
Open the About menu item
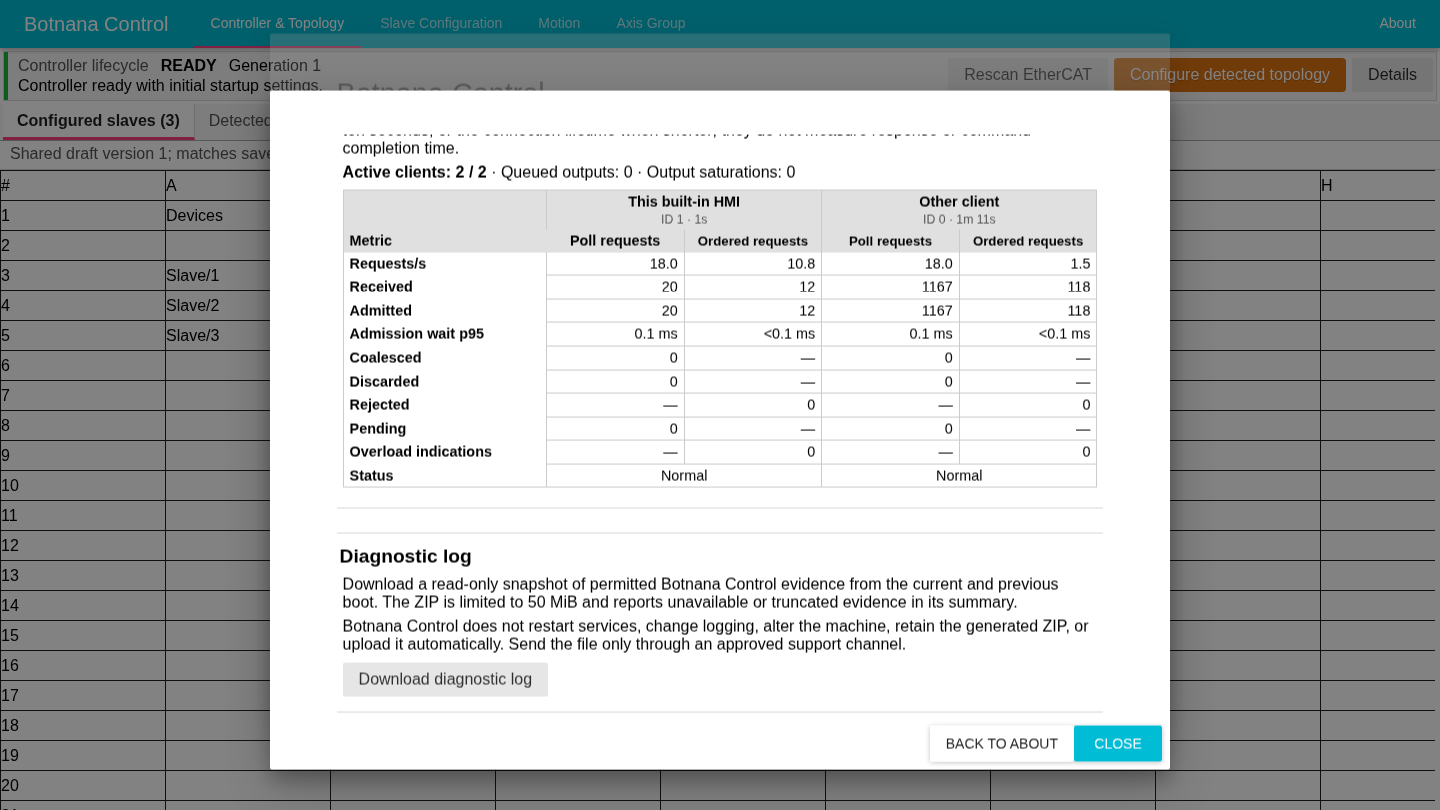tap(1397, 23)
